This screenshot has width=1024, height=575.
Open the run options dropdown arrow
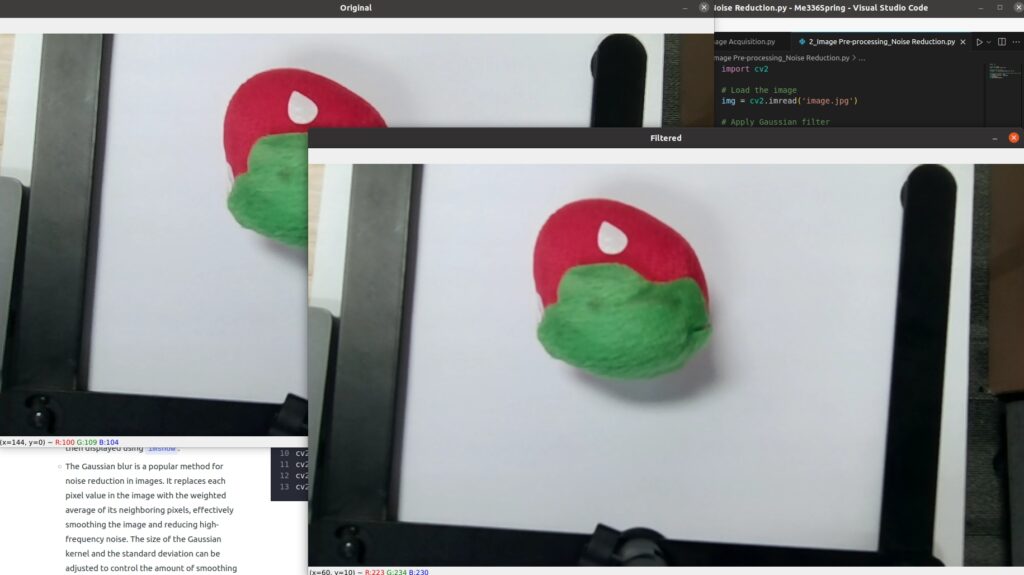[989, 42]
